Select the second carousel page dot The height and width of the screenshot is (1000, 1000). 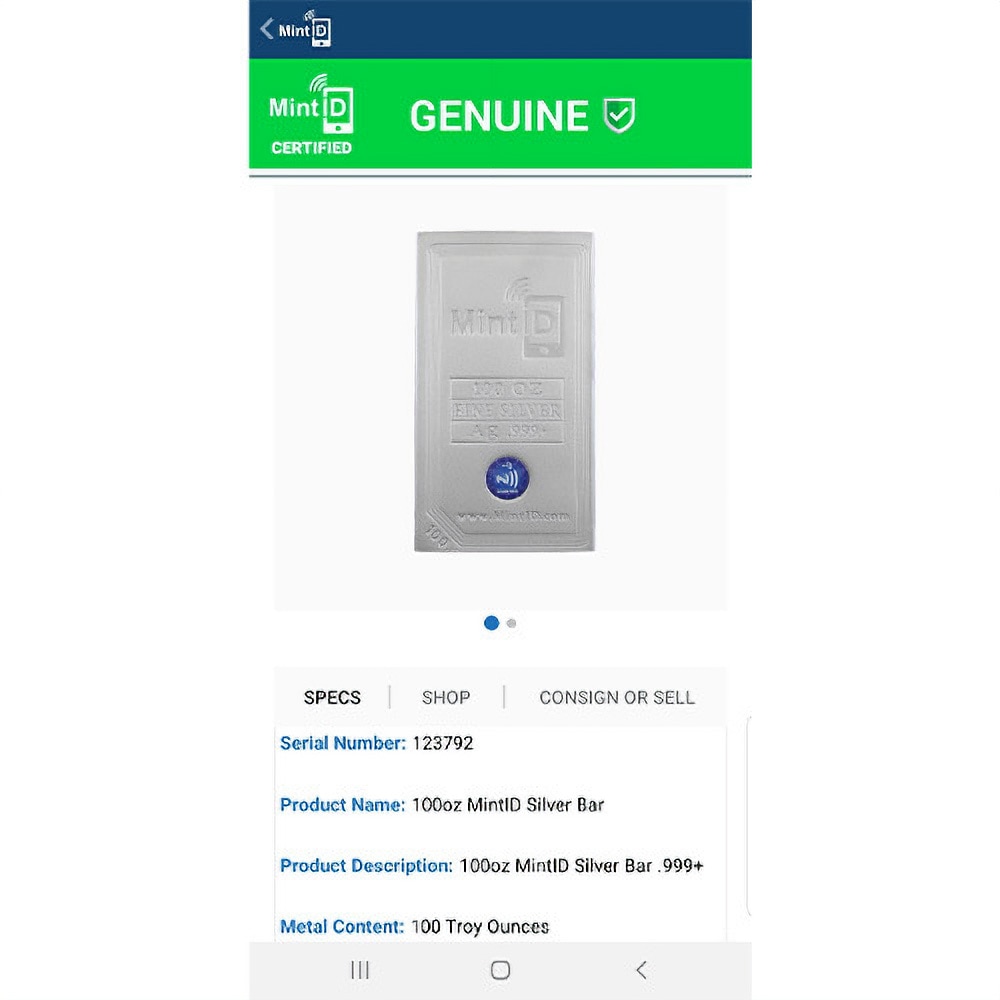pyautogui.click(x=511, y=623)
